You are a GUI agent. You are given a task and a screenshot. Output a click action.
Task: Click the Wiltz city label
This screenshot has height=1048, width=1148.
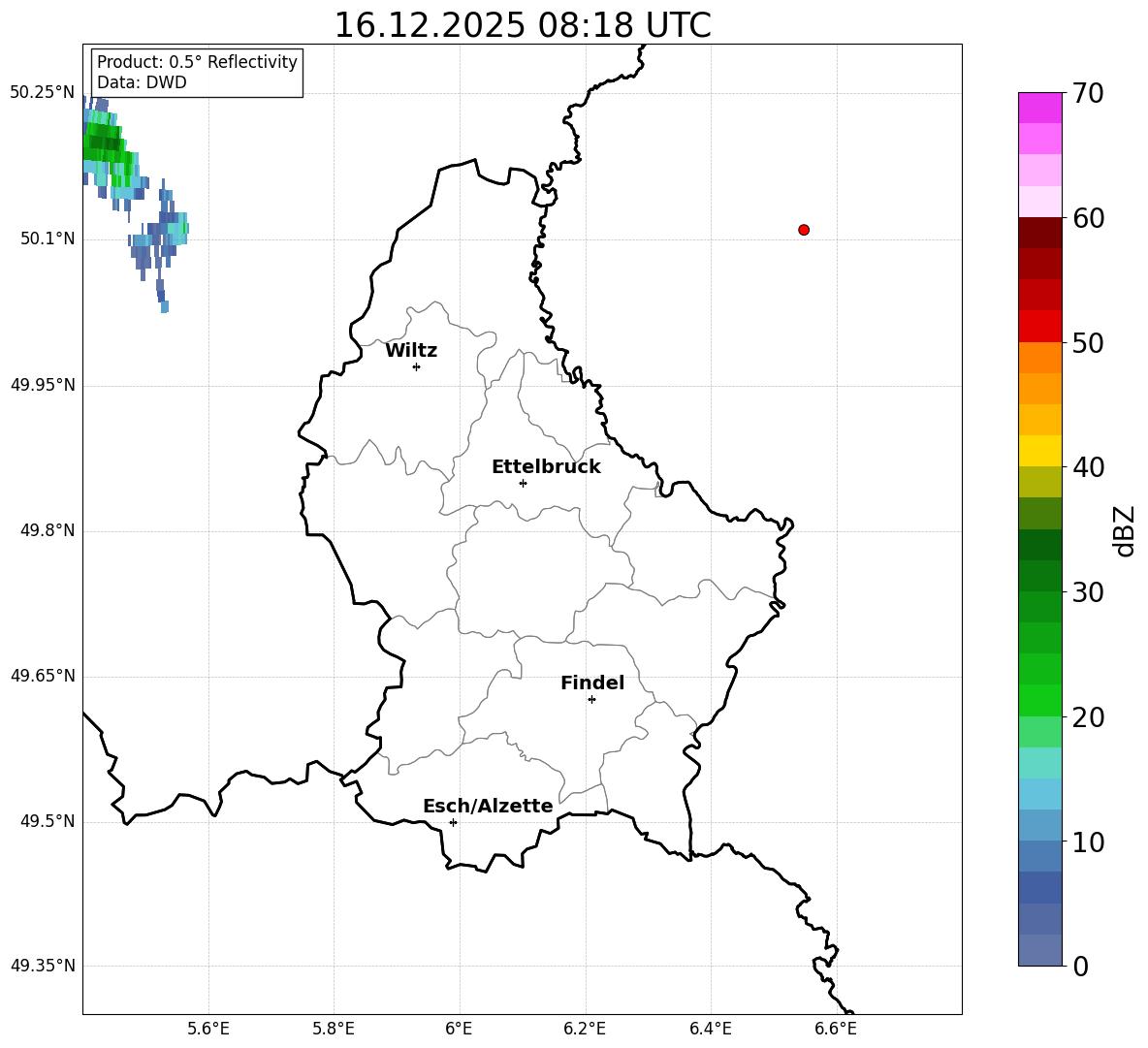click(411, 351)
